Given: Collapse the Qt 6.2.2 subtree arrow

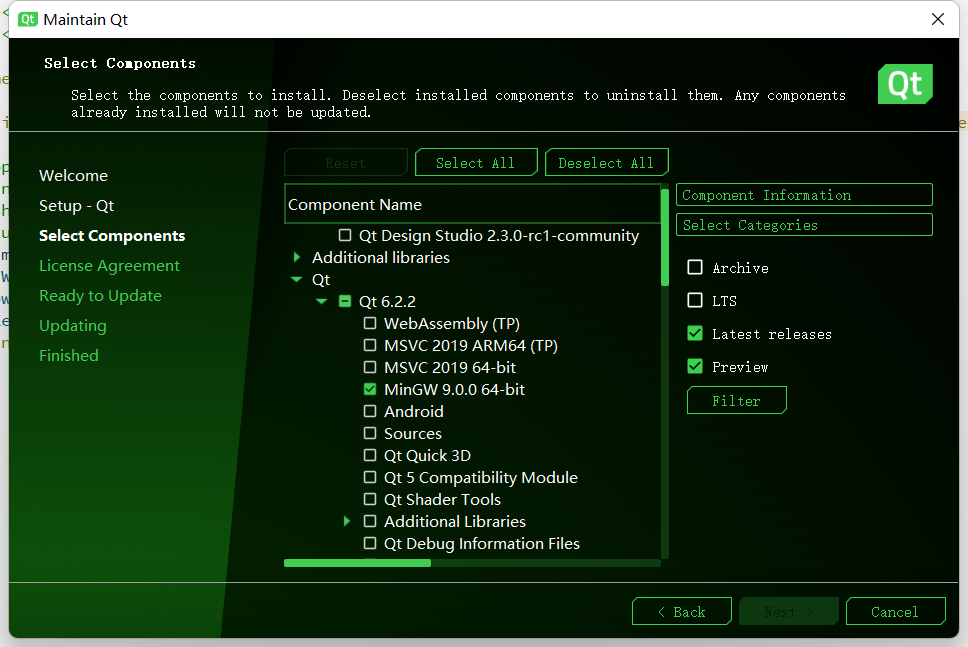Looking at the screenshot, I should [321, 301].
